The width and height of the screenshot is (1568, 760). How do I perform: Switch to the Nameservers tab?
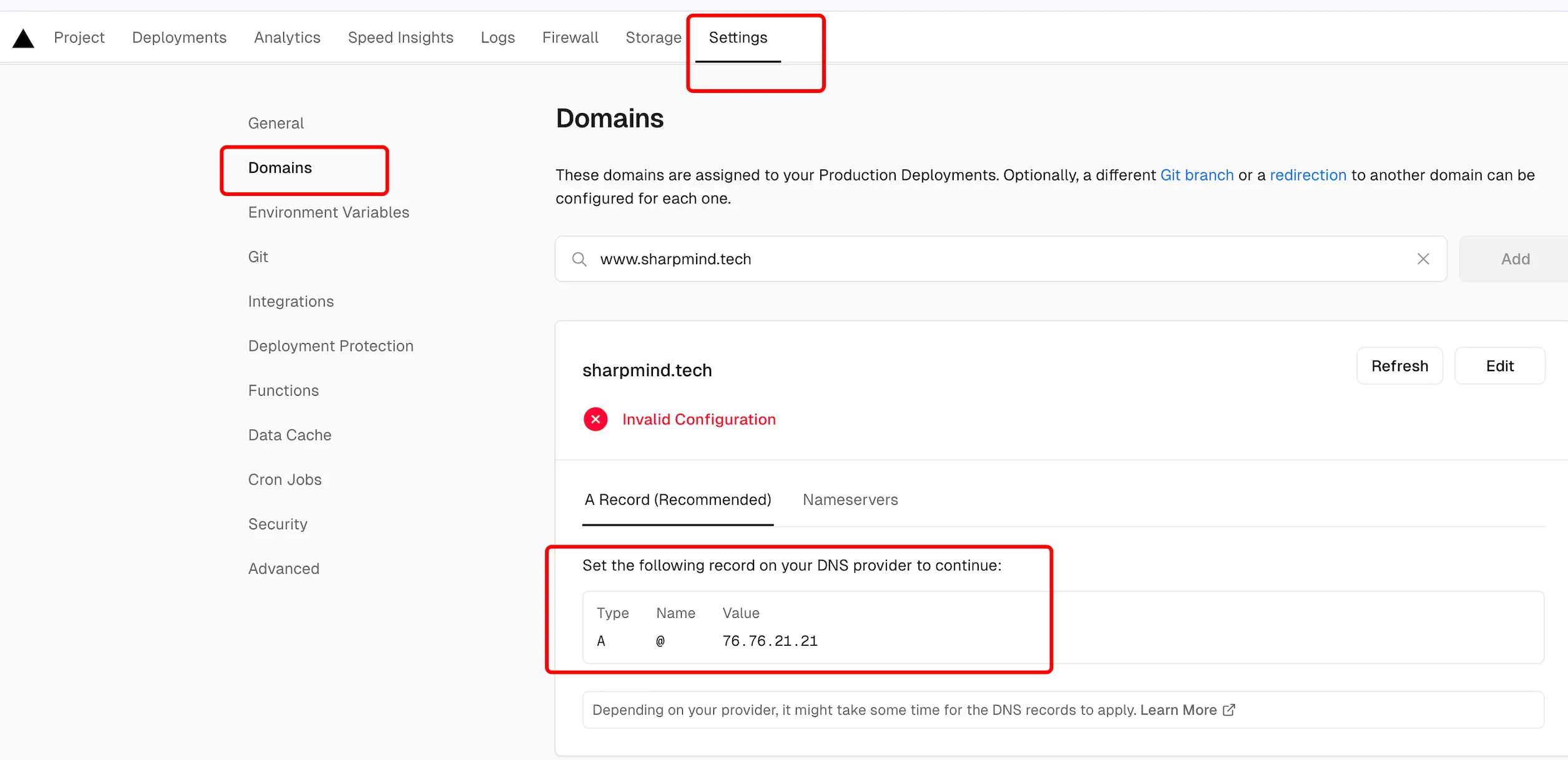pyautogui.click(x=850, y=500)
